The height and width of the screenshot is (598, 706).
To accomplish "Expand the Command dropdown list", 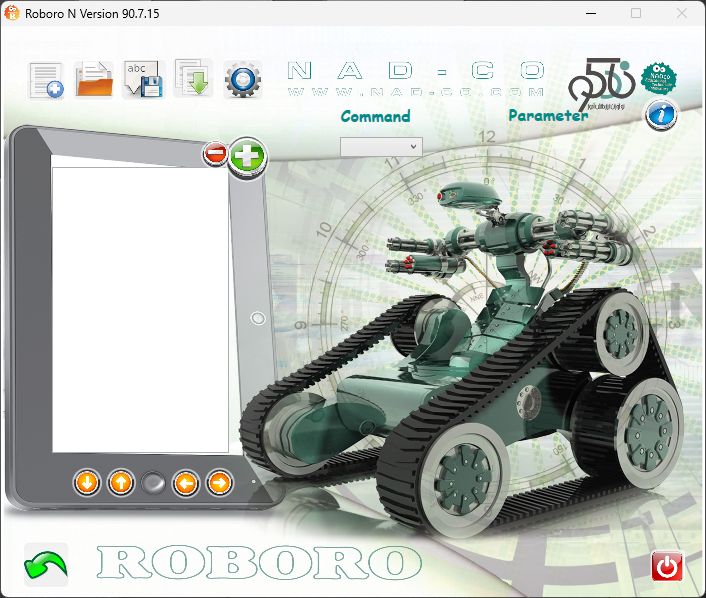I will [x=381, y=146].
